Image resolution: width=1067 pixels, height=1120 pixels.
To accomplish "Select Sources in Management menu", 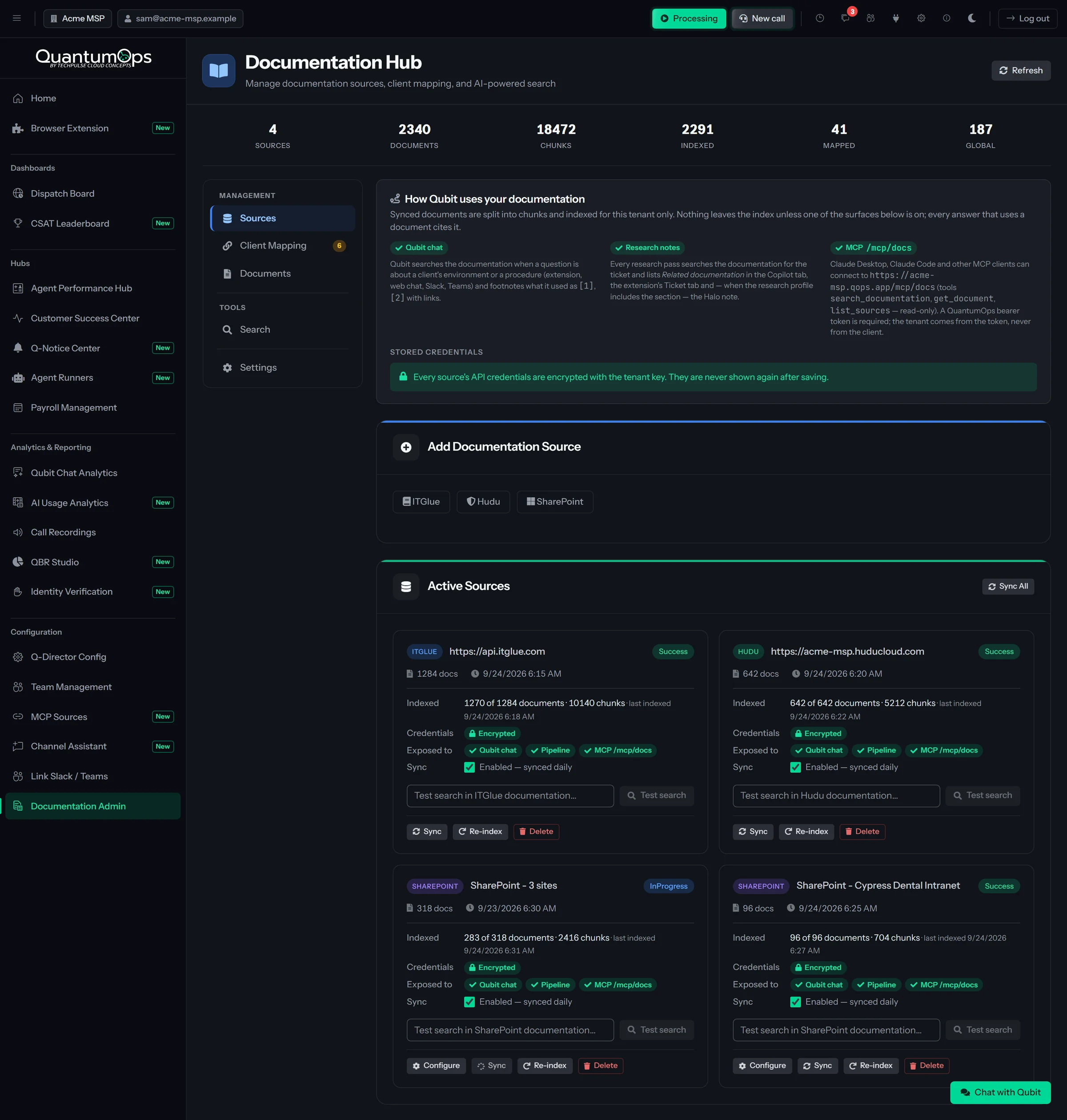I will (283, 218).
